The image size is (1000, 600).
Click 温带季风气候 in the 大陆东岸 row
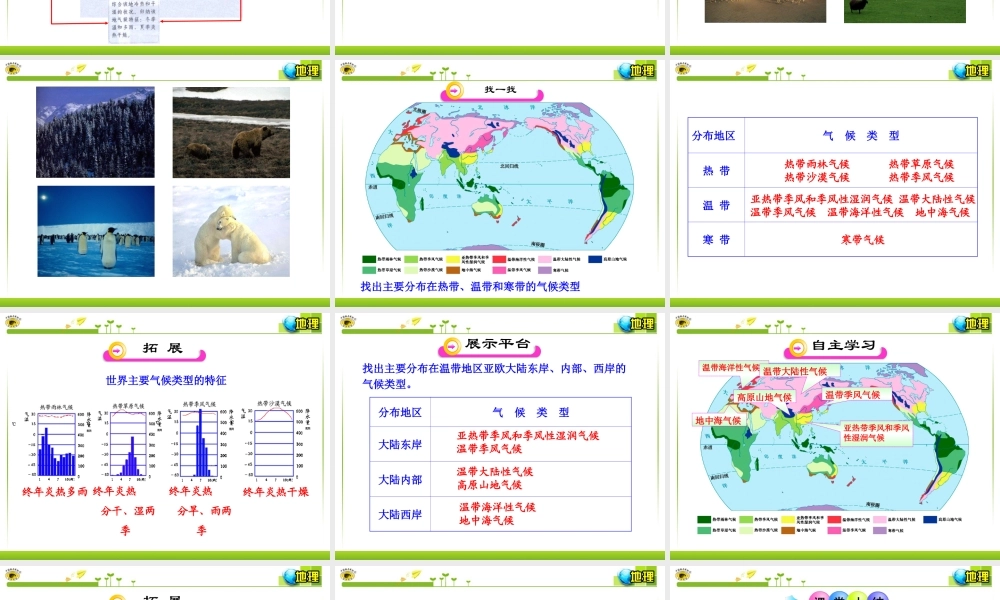[489, 450]
